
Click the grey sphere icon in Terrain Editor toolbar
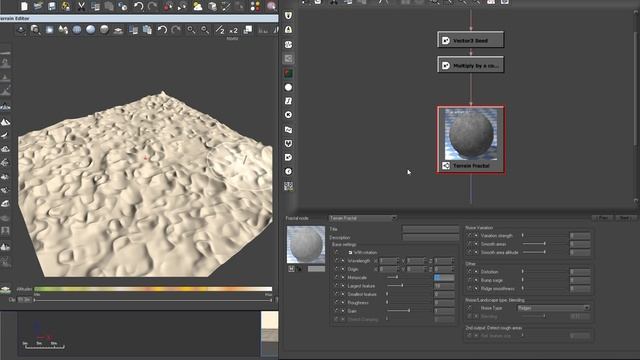click(104, 29)
